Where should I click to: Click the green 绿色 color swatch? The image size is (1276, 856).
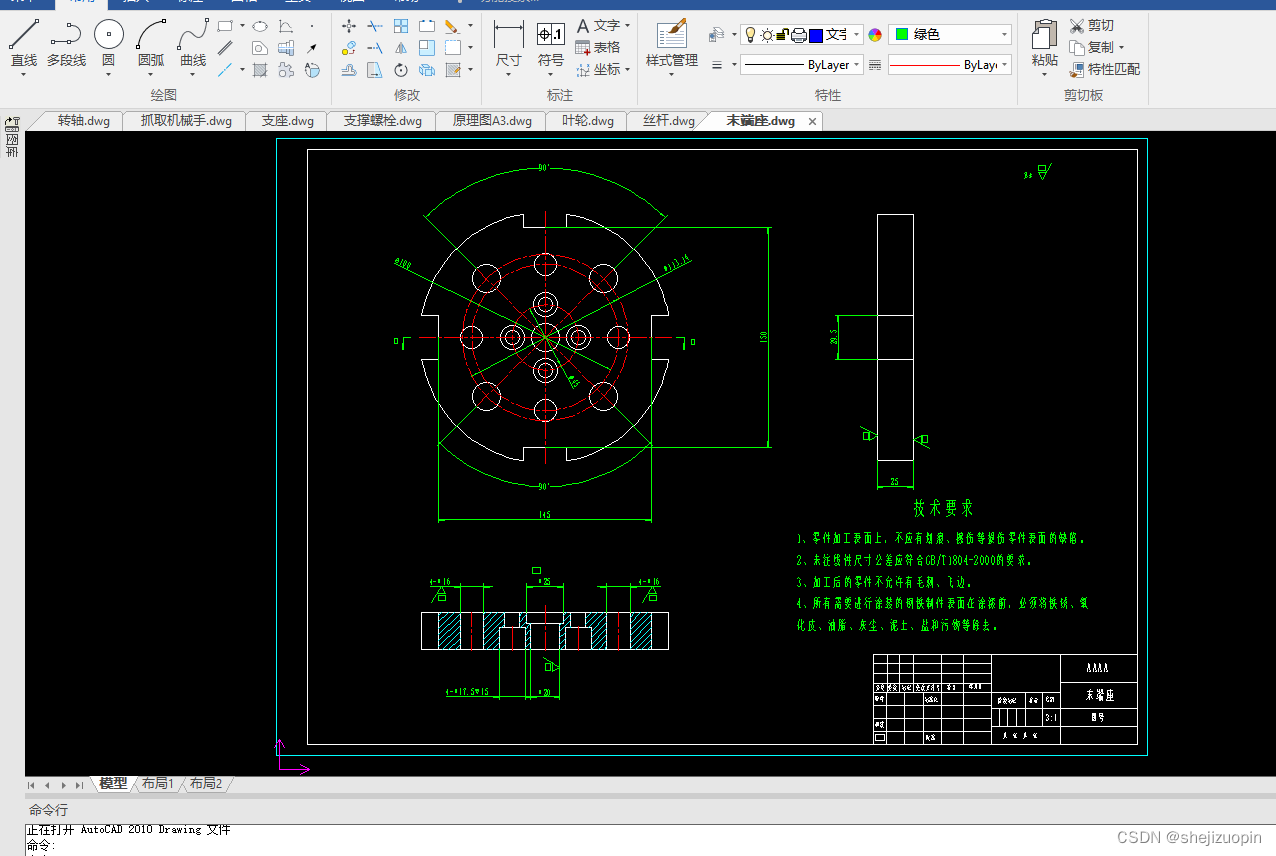902,34
